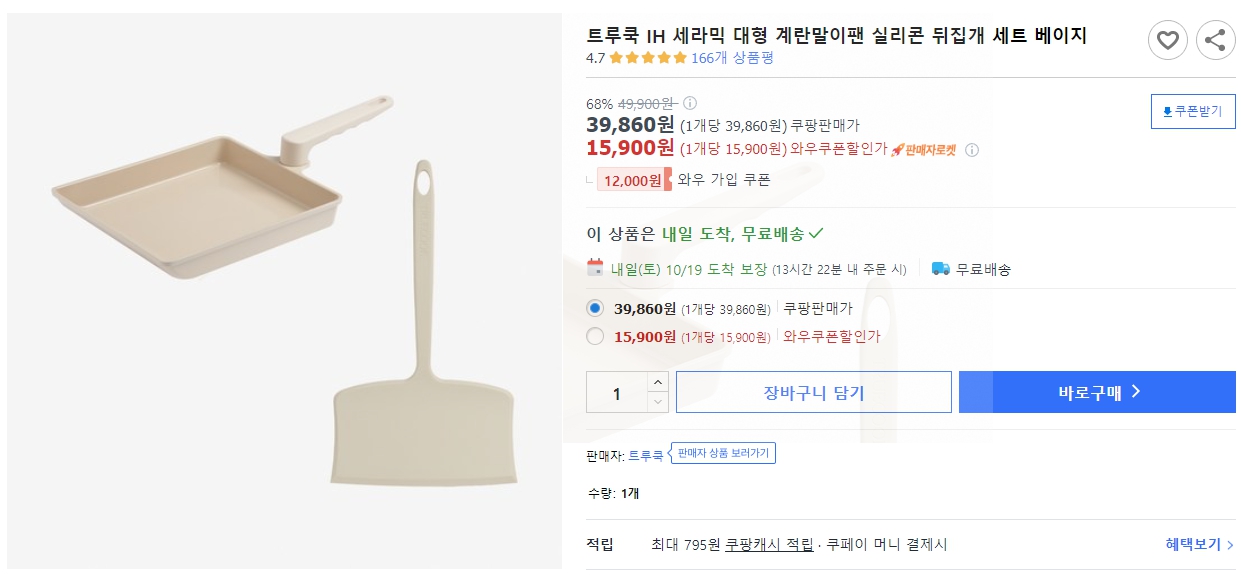This screenshot has width=1241, height=586.
Task: Add product to wishlist with heart icon
Action: tap(1167, 40)
